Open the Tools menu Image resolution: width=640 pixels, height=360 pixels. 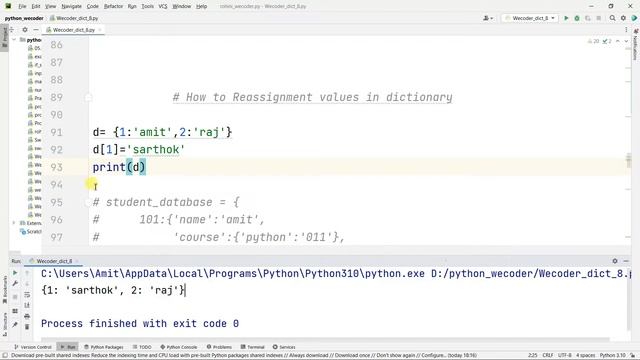pos(147,6)
